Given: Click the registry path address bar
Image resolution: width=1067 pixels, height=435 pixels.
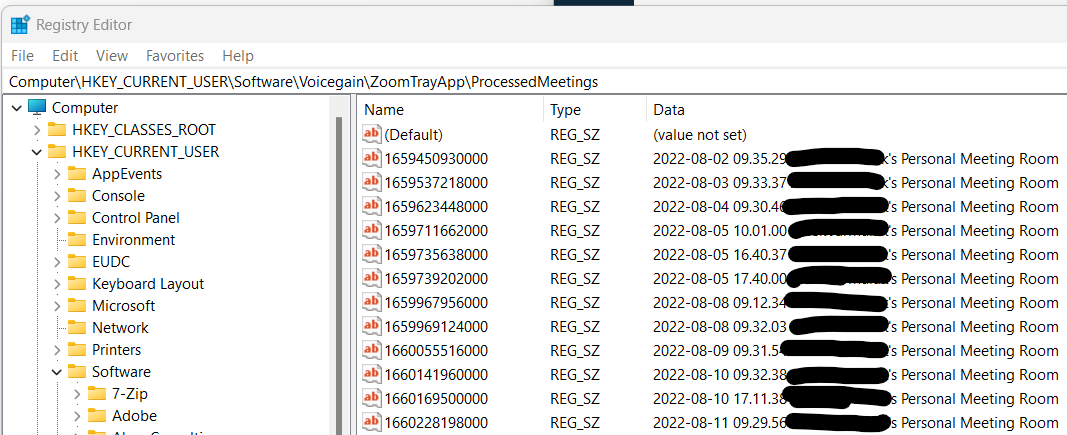Looking at the screenshot, I should pyautogui.click(x=534, y=82).
